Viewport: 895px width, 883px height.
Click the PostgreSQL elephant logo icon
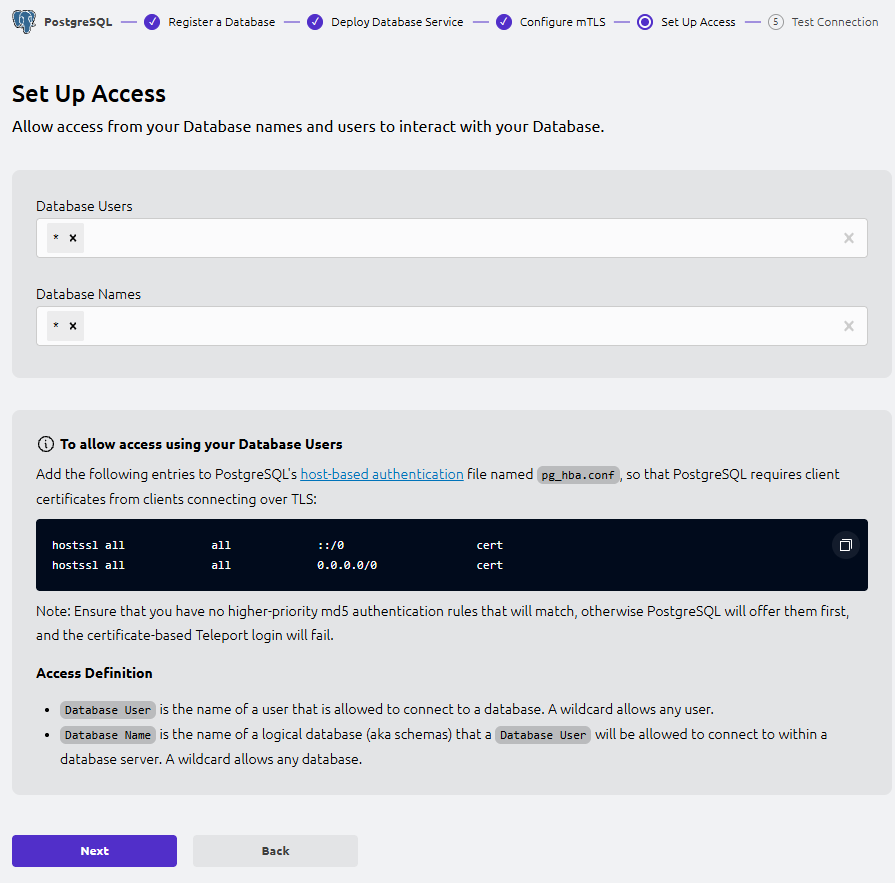pos(24,21)
